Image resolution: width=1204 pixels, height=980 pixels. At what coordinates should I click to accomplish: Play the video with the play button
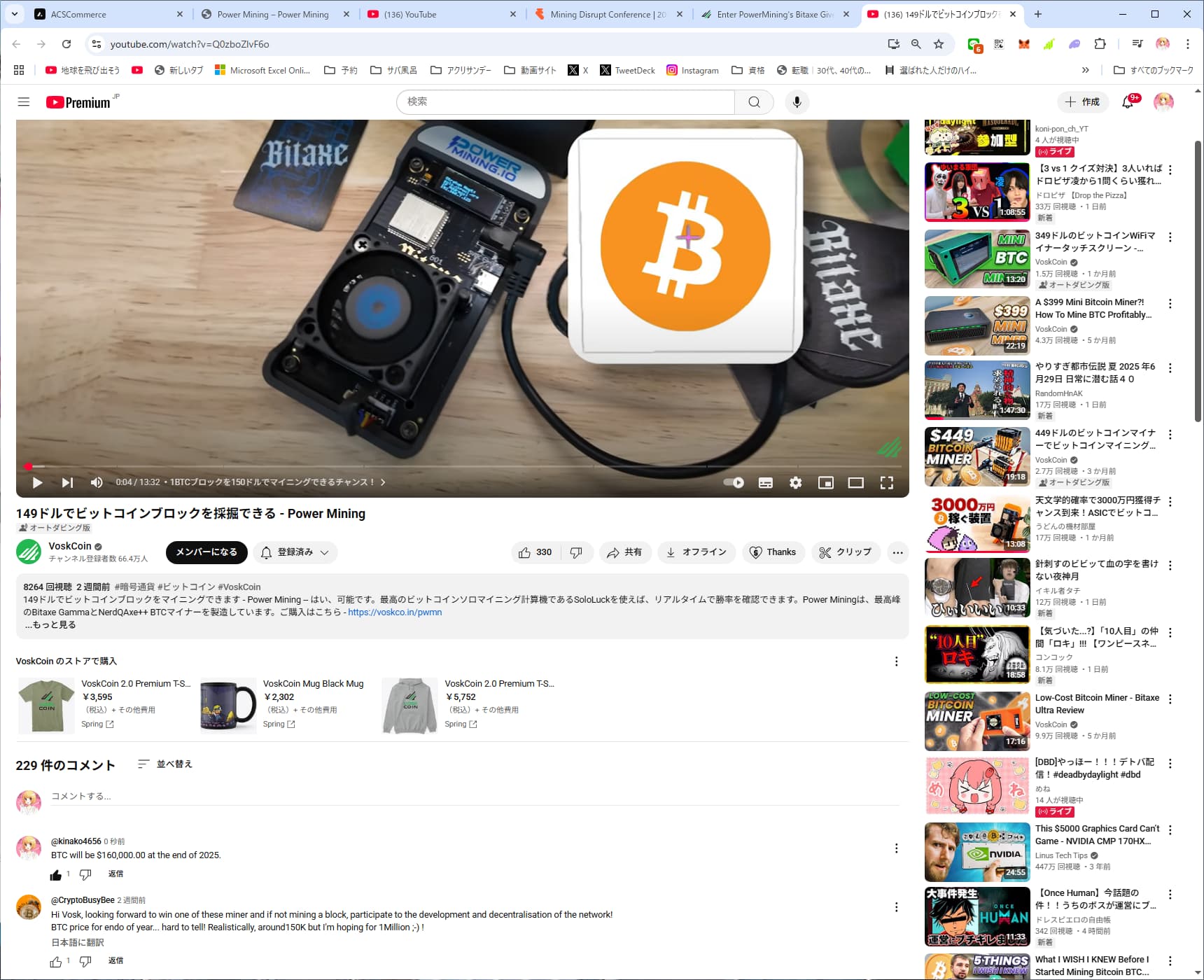(x=38, y=483)
